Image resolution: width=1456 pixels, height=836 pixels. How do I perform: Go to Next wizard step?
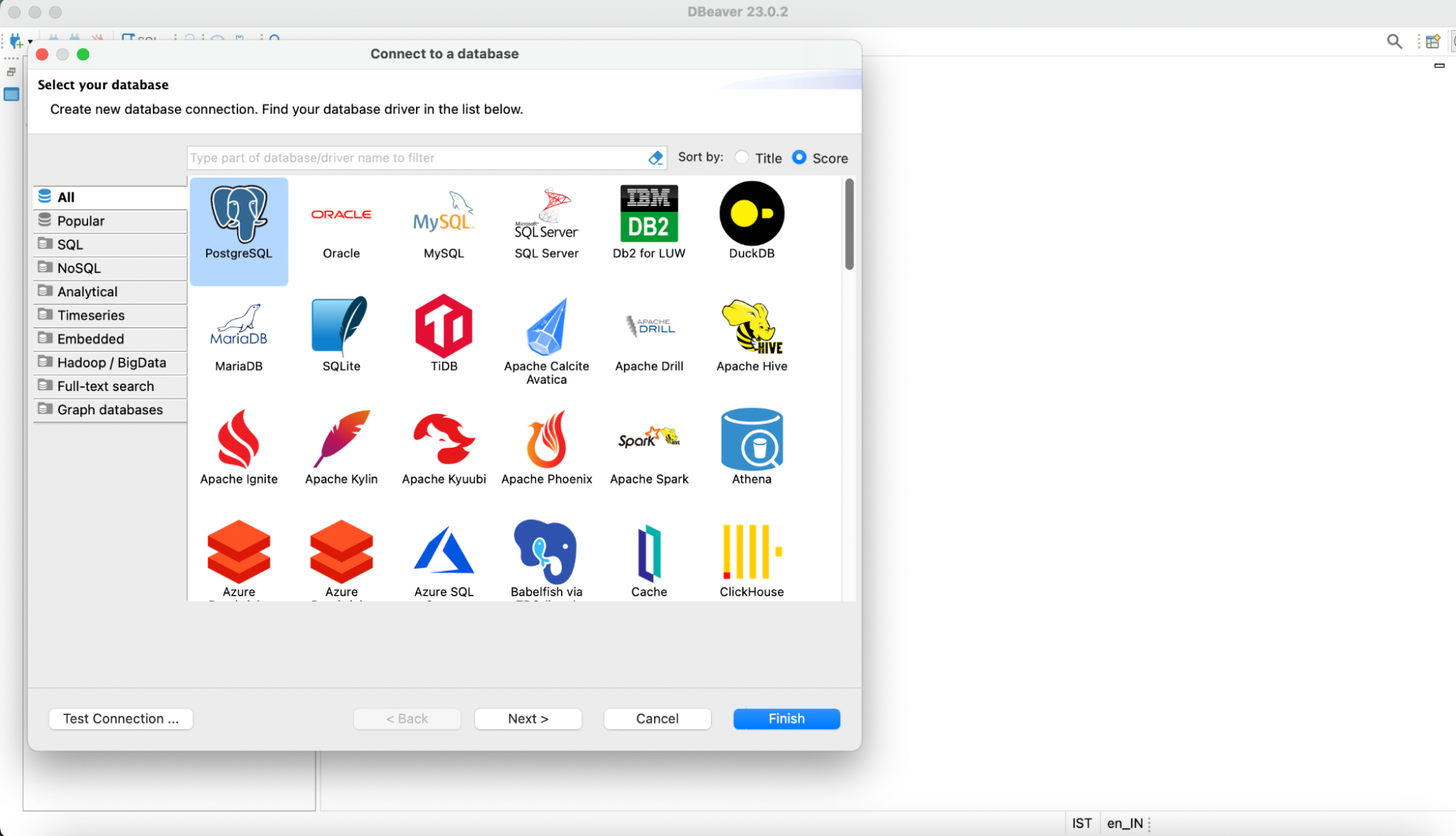pyautogui.click(x=528, y=719)
